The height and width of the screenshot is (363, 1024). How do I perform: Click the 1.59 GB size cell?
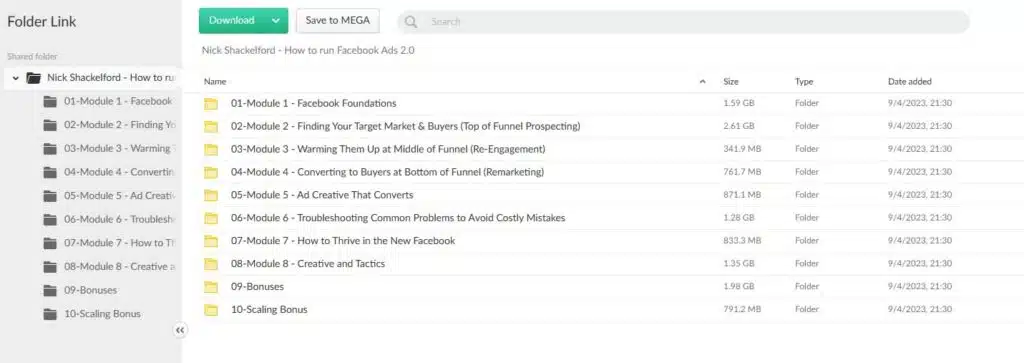(739, 103)
